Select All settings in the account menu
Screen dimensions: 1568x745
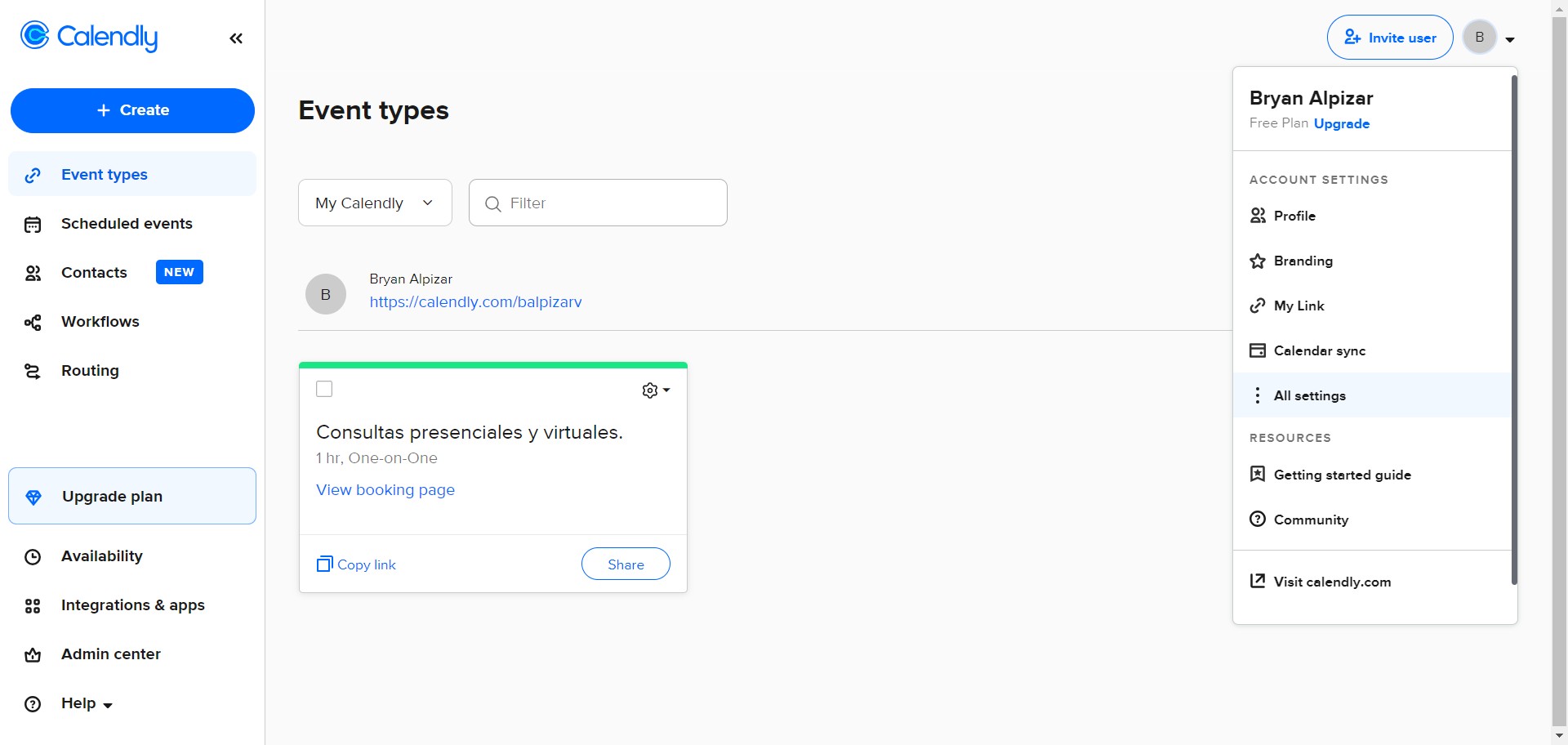tap(1309, 395)
